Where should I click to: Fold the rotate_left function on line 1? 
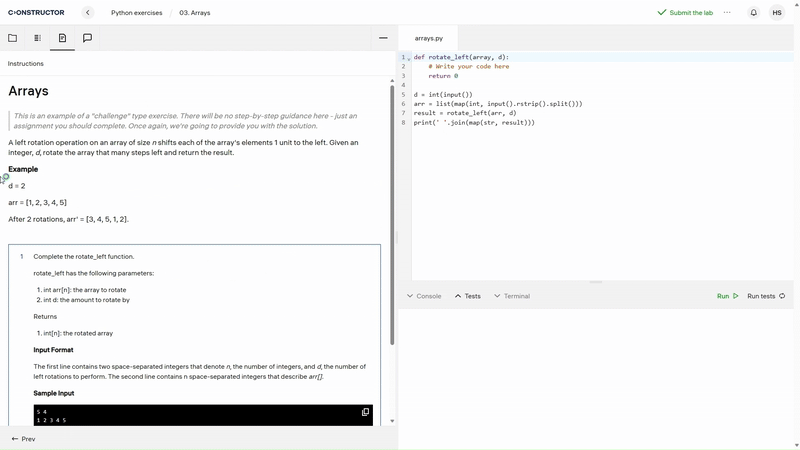(x=409, y=58)
